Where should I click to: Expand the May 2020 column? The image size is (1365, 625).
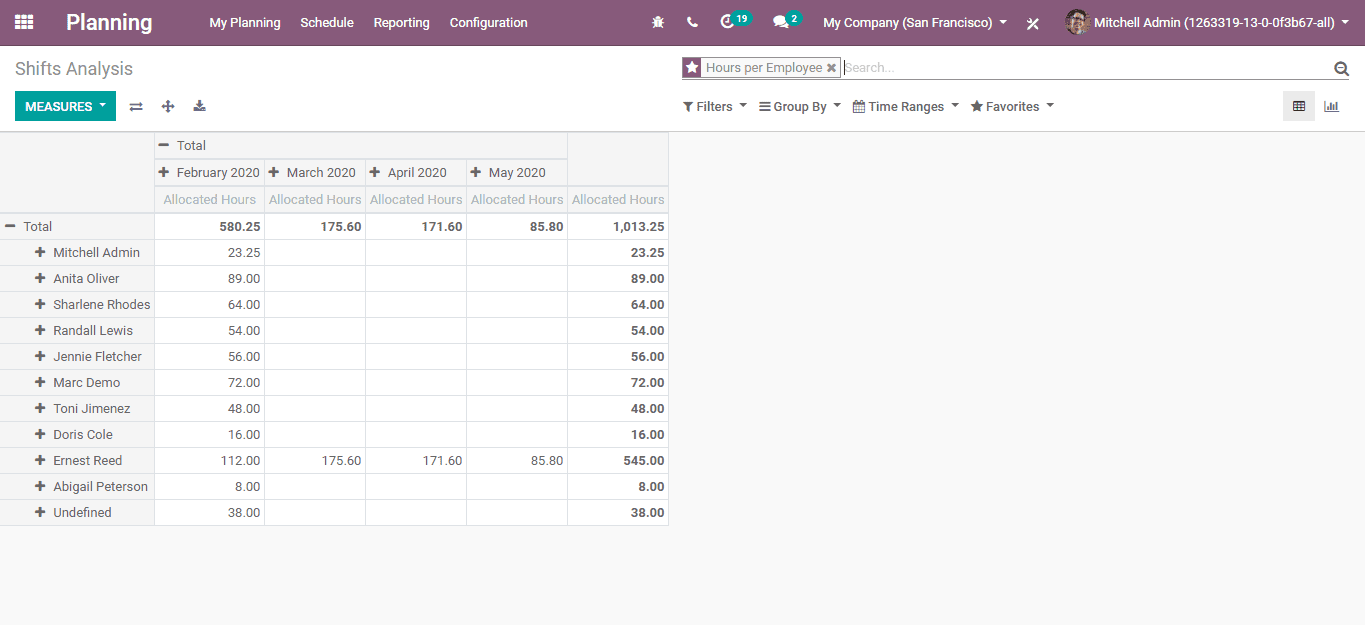(x=516, y=172)
